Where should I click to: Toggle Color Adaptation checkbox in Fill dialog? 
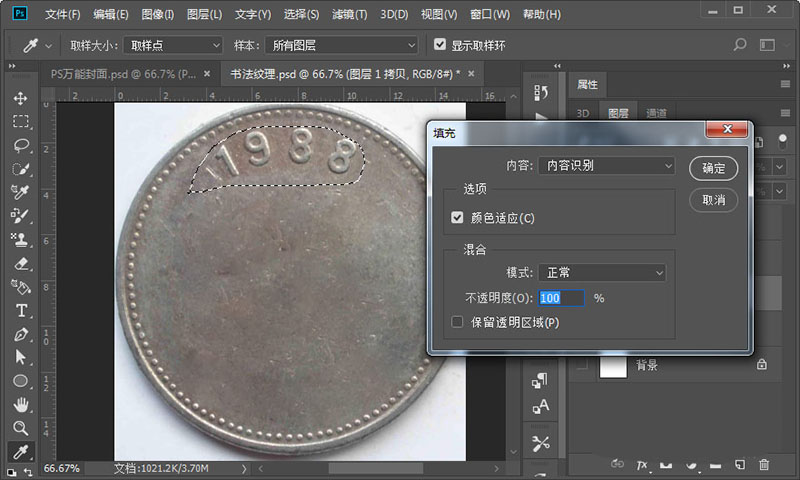tap(457, 218)
